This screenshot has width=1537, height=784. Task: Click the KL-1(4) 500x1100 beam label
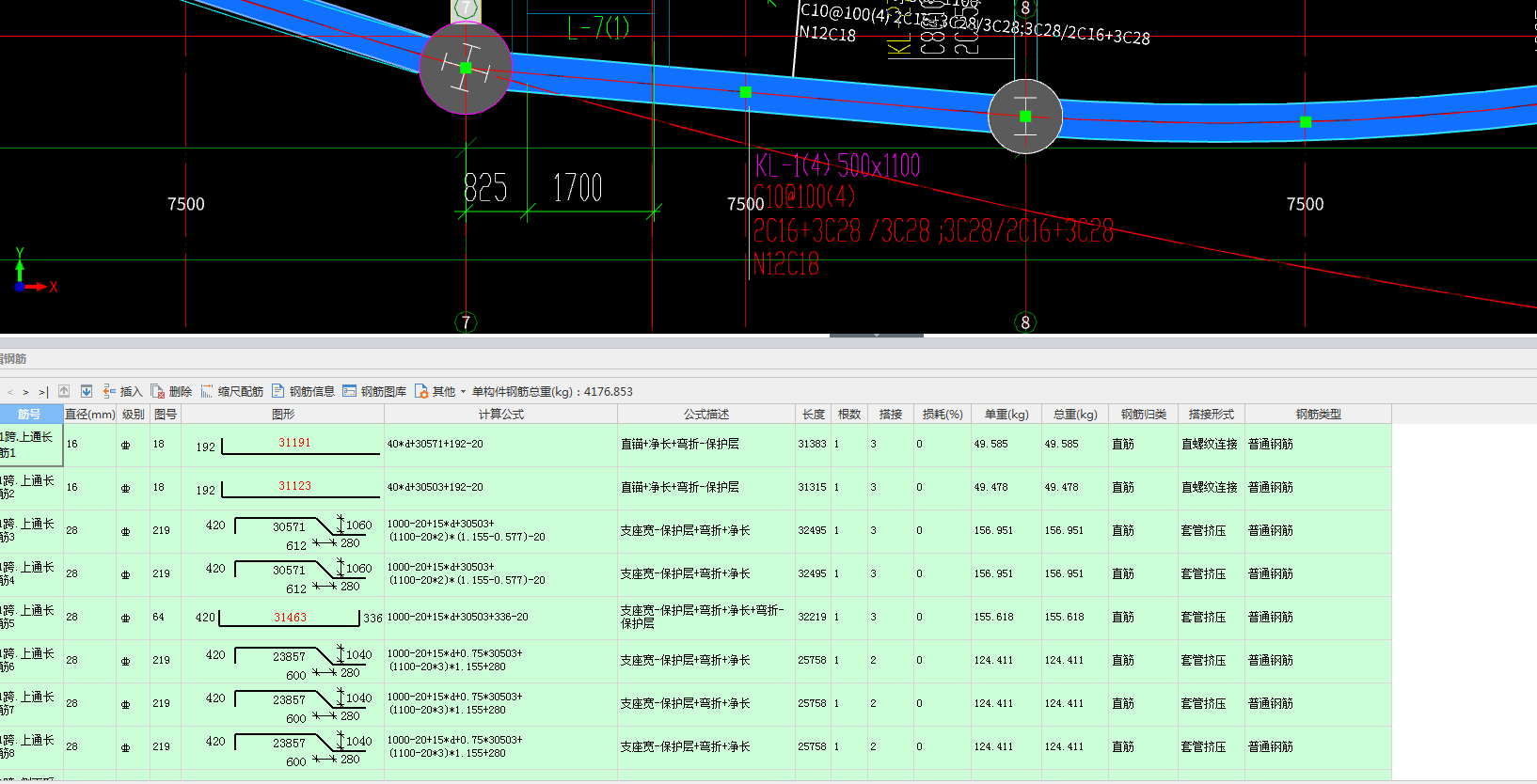coord(837,166)
